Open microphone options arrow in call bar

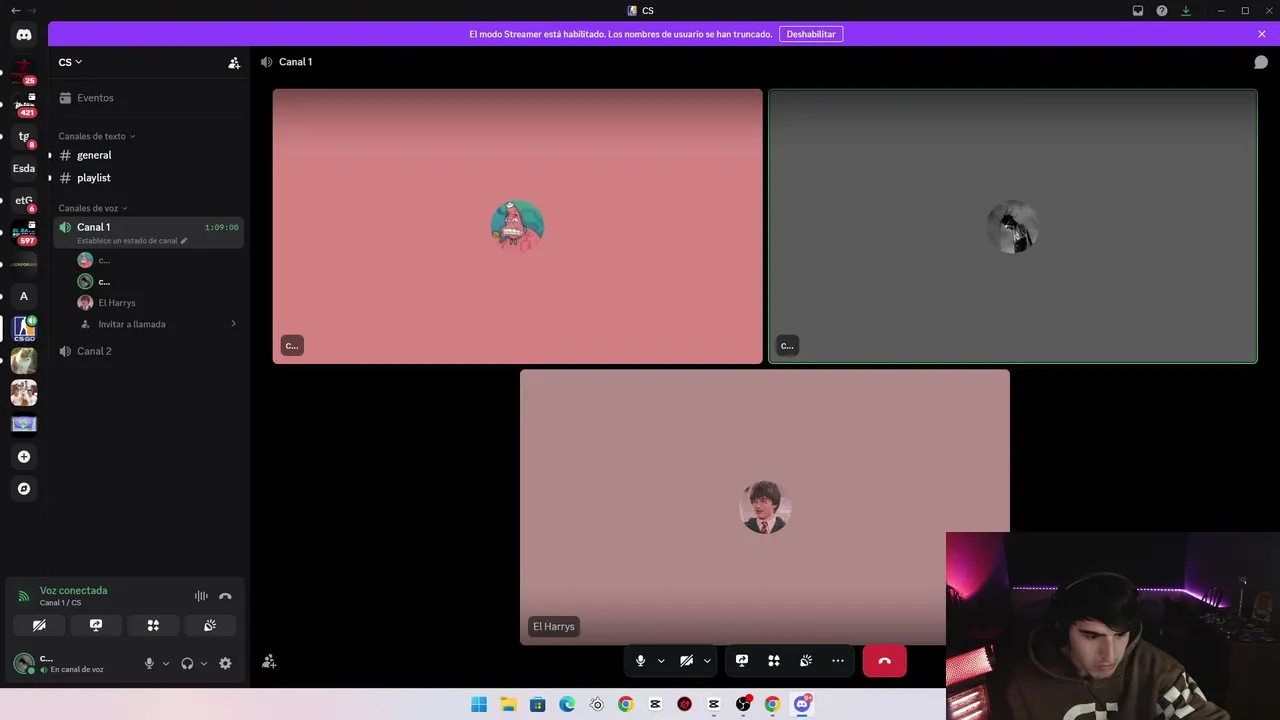[x=661, y=661]
